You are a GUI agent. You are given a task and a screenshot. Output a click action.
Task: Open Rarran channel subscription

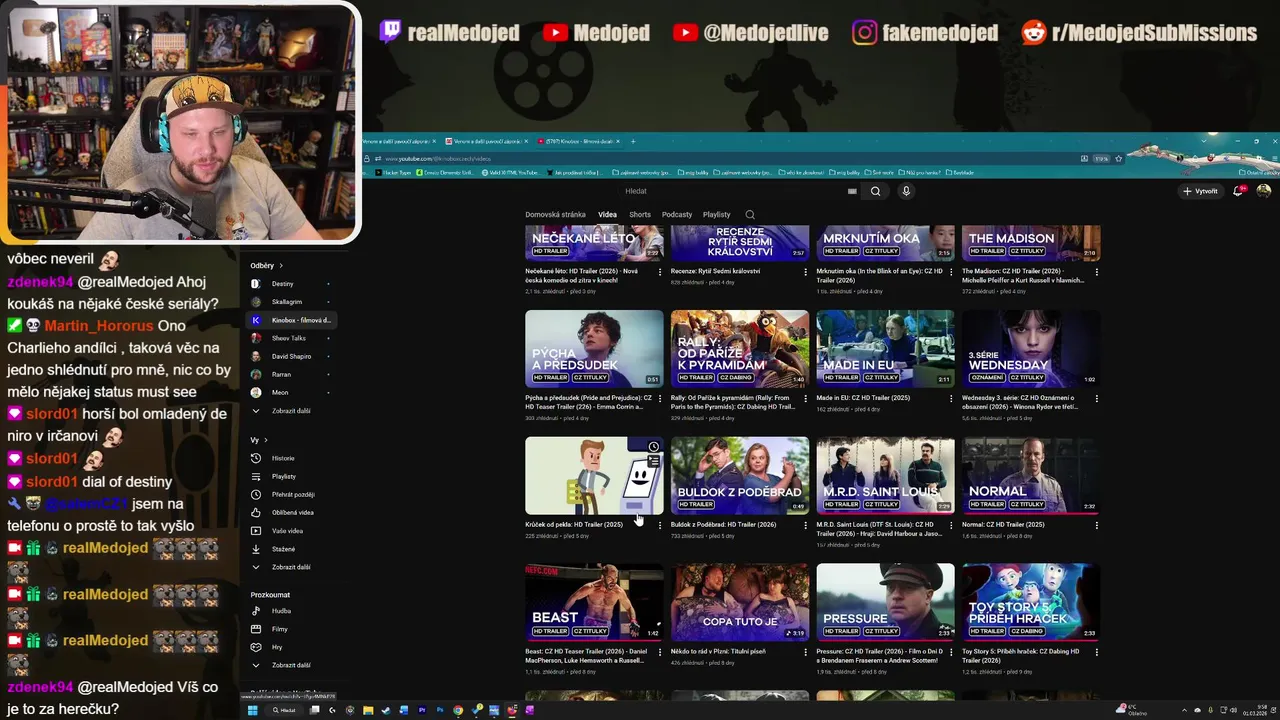(x=290, y=374)
